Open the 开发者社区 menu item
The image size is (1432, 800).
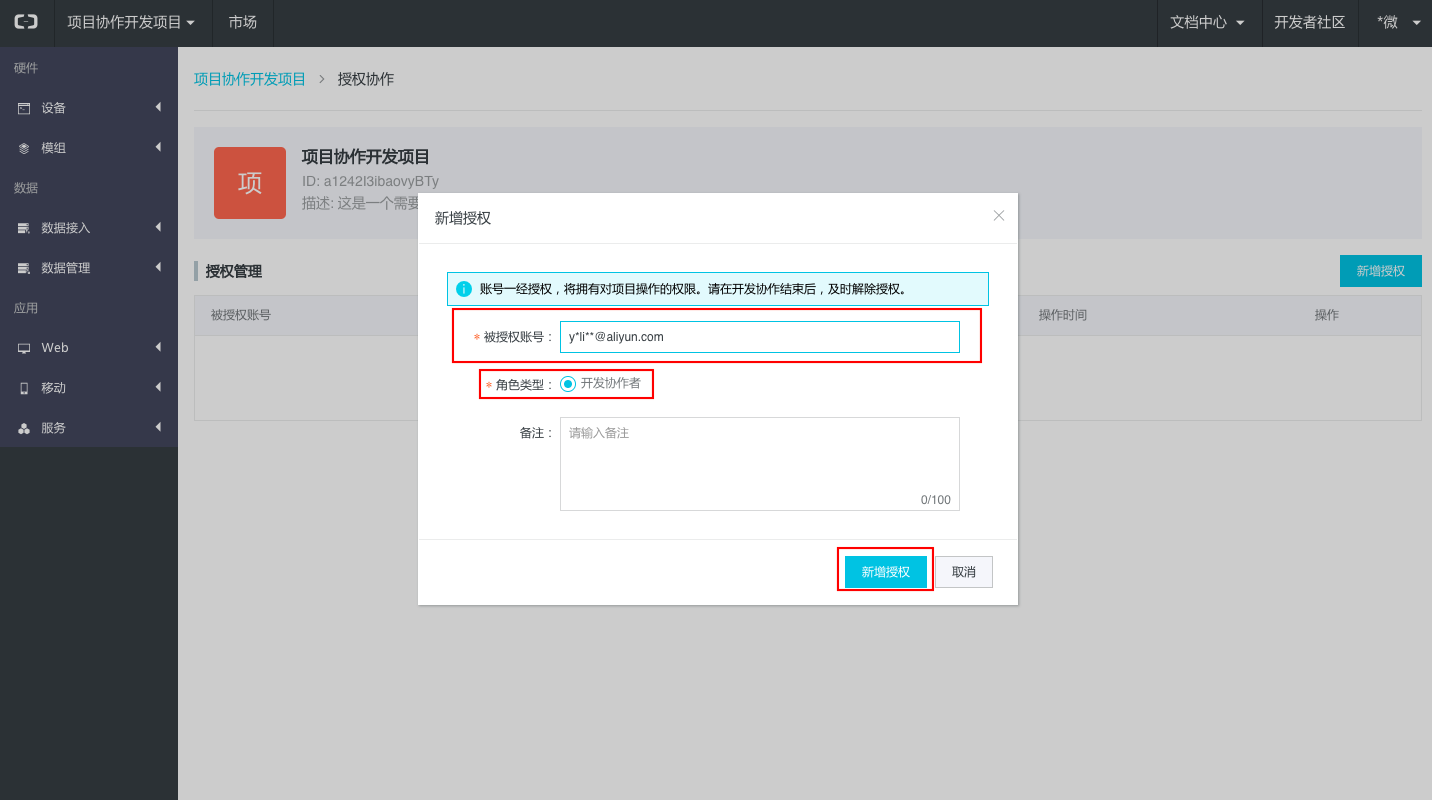point(1309,22)
